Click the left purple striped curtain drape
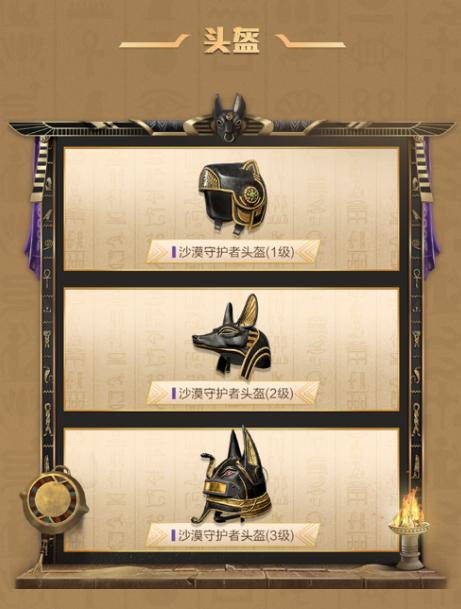 click(x=36, y=204)
